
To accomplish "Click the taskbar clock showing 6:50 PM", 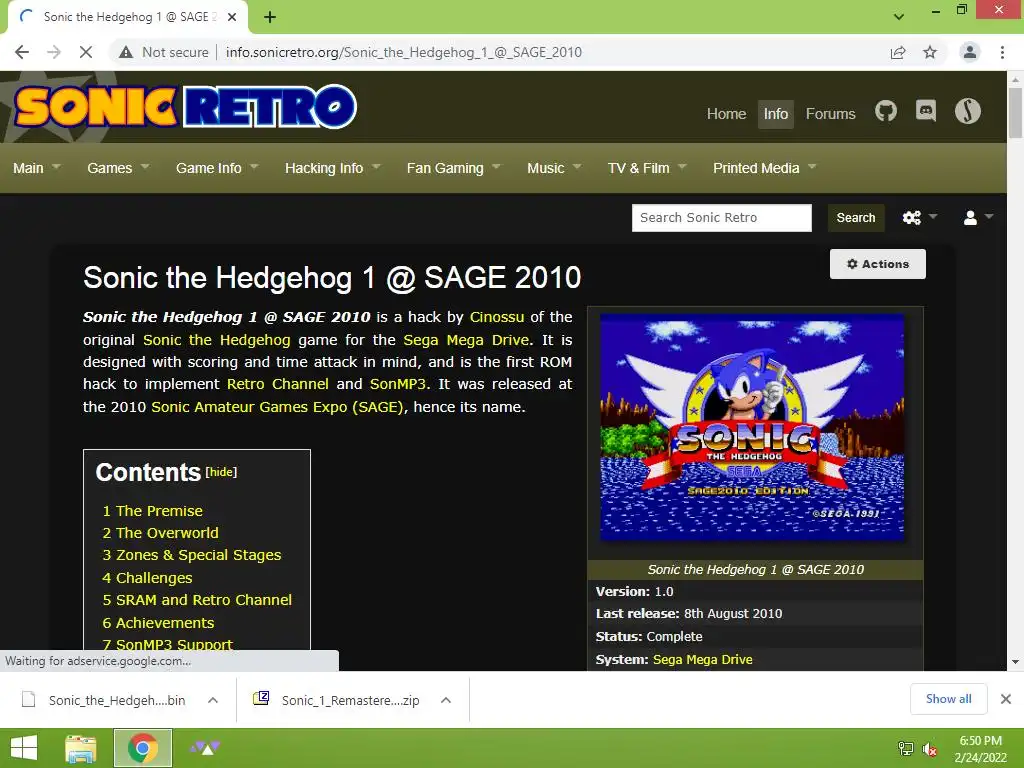I will point(980,749).
